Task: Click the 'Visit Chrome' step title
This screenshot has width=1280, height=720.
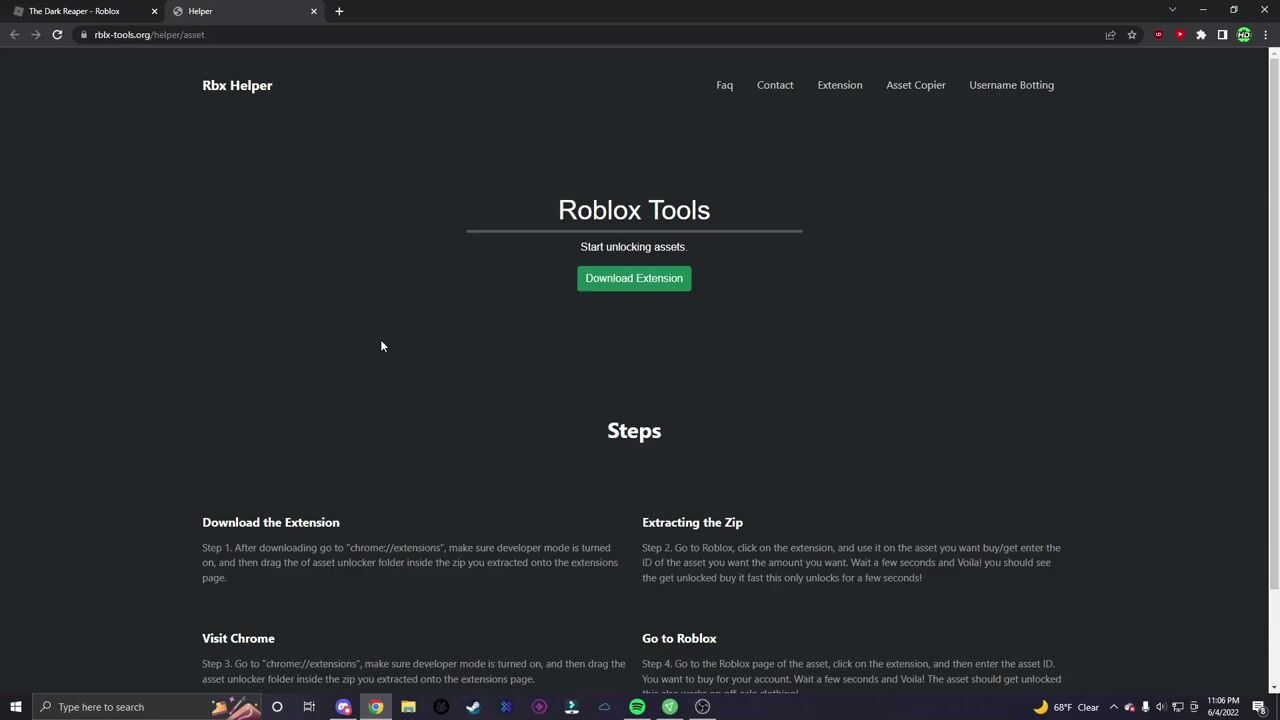Action: 238,638
